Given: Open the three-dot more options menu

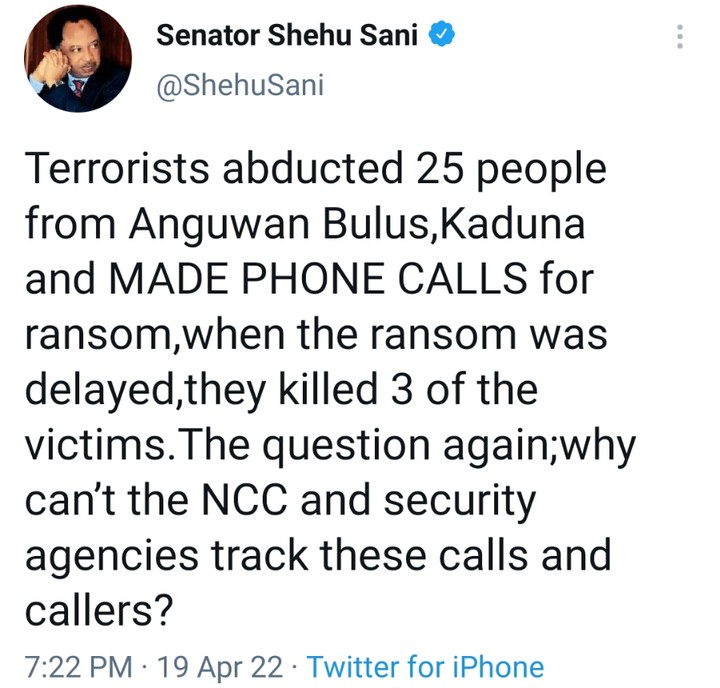Looking at the screenshot, I should [680, 36].
